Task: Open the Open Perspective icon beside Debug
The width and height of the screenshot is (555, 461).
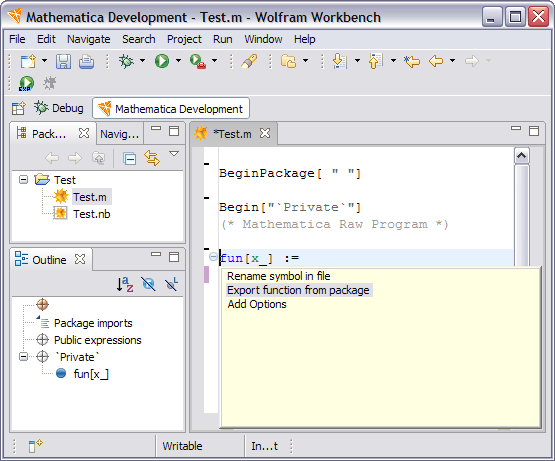Action: tap(19, 108)
